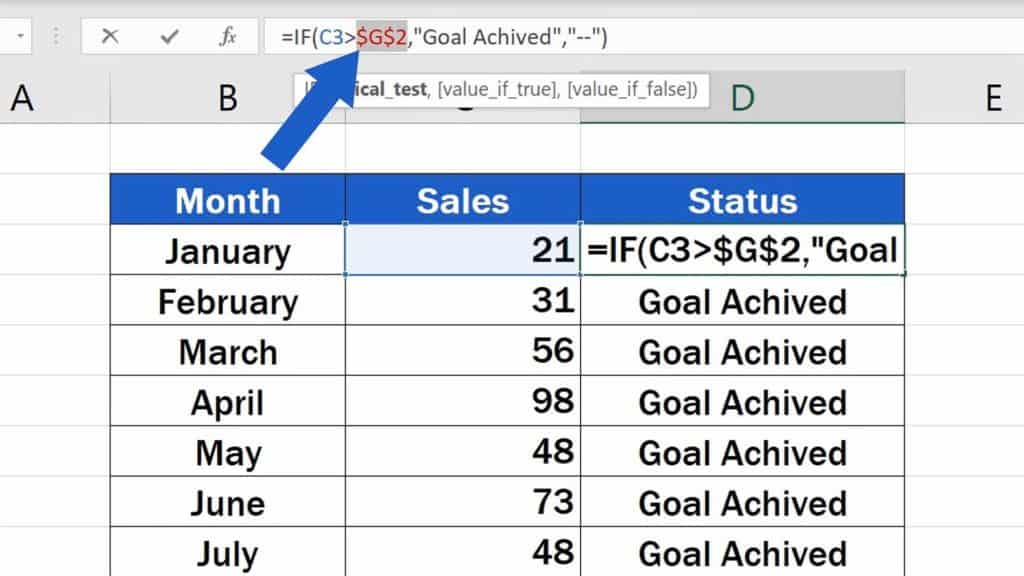Select the cell containing 98
The width and height of the screenshot is (1024, 576).
pyautogui.click(x=463, y=401)
